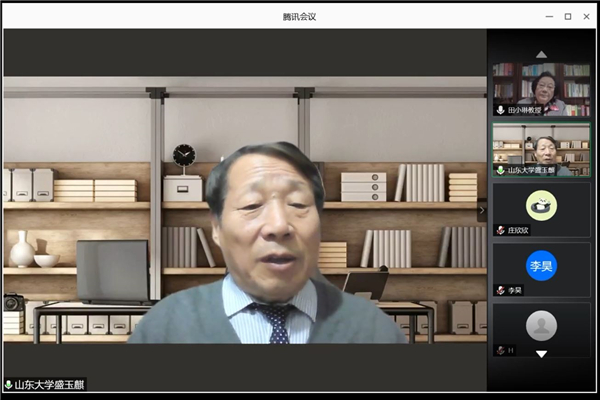Viewport: 600px width, 400px height.
Task: Click 庄欣欣's round avatar icon
Action: [541, 205]
